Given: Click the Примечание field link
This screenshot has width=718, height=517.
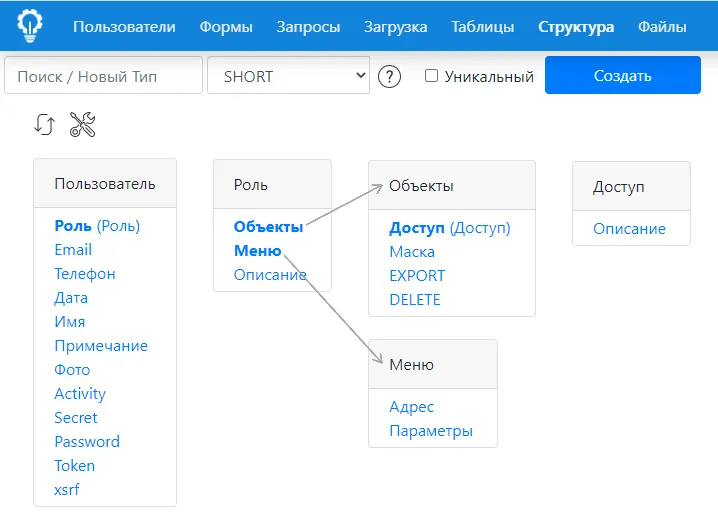Looking at the screenshot, I should click(101, 346).
